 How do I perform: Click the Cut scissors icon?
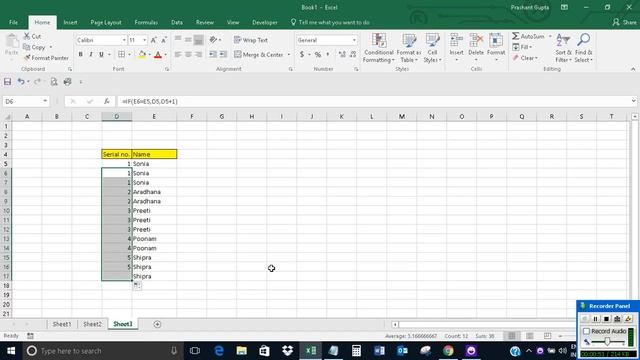[x=27, y=36]
